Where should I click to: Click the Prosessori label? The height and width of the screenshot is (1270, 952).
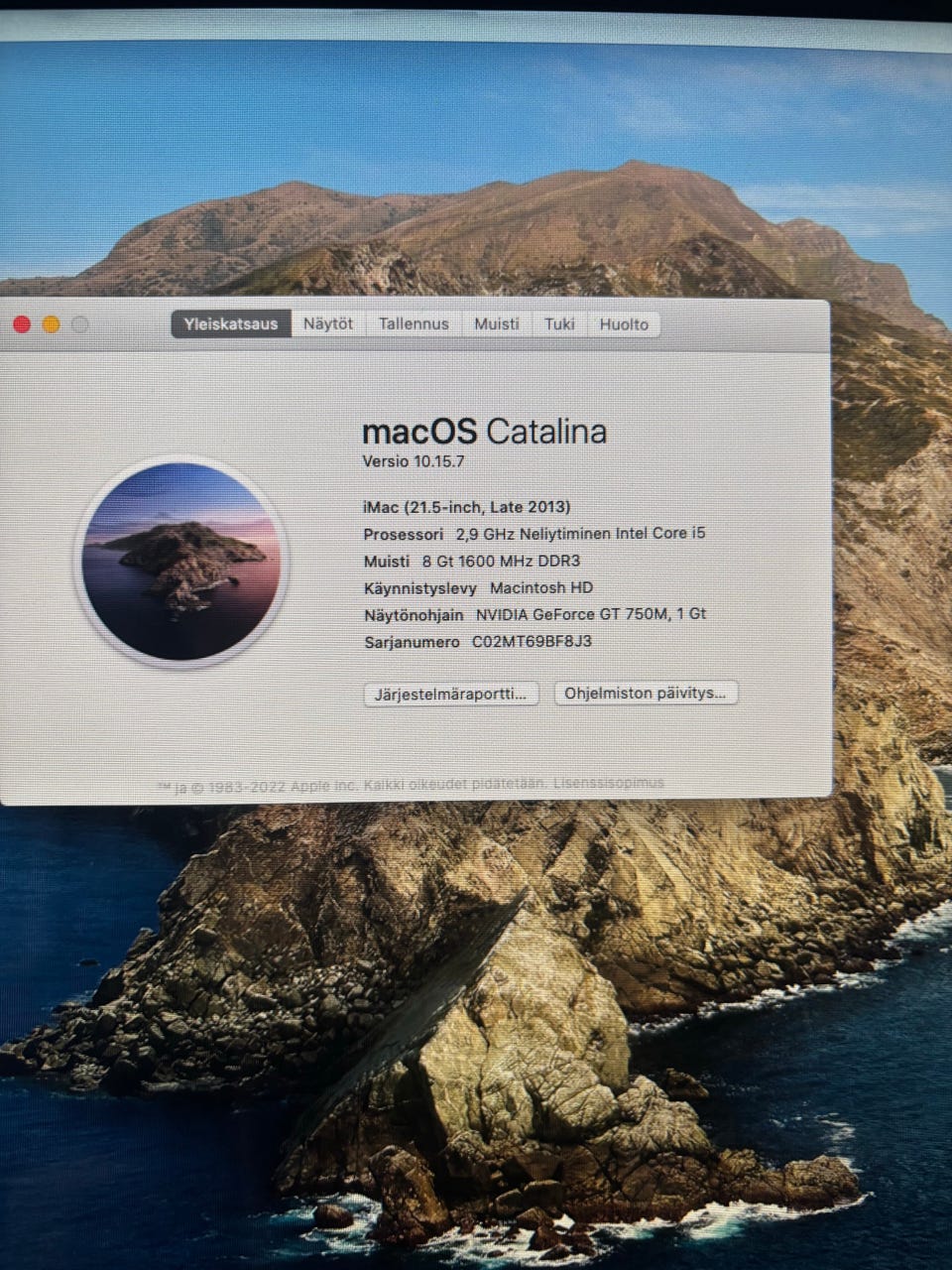(x=404, y=534)
